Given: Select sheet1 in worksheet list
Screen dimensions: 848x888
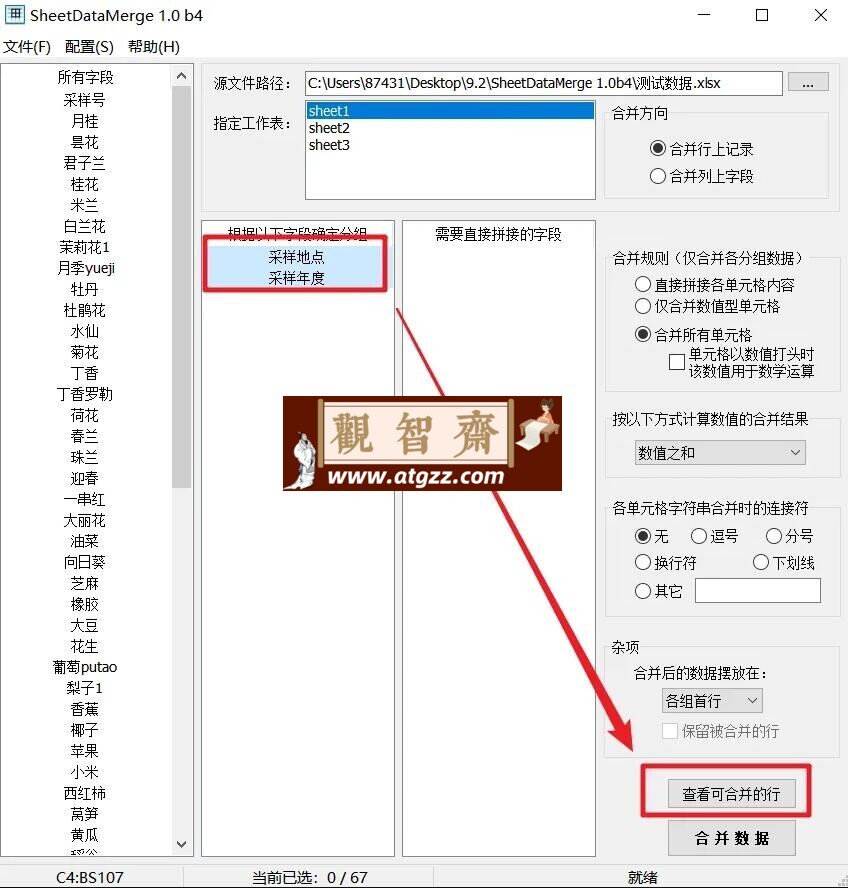Looking at the screenshot, I should (450, 110).
